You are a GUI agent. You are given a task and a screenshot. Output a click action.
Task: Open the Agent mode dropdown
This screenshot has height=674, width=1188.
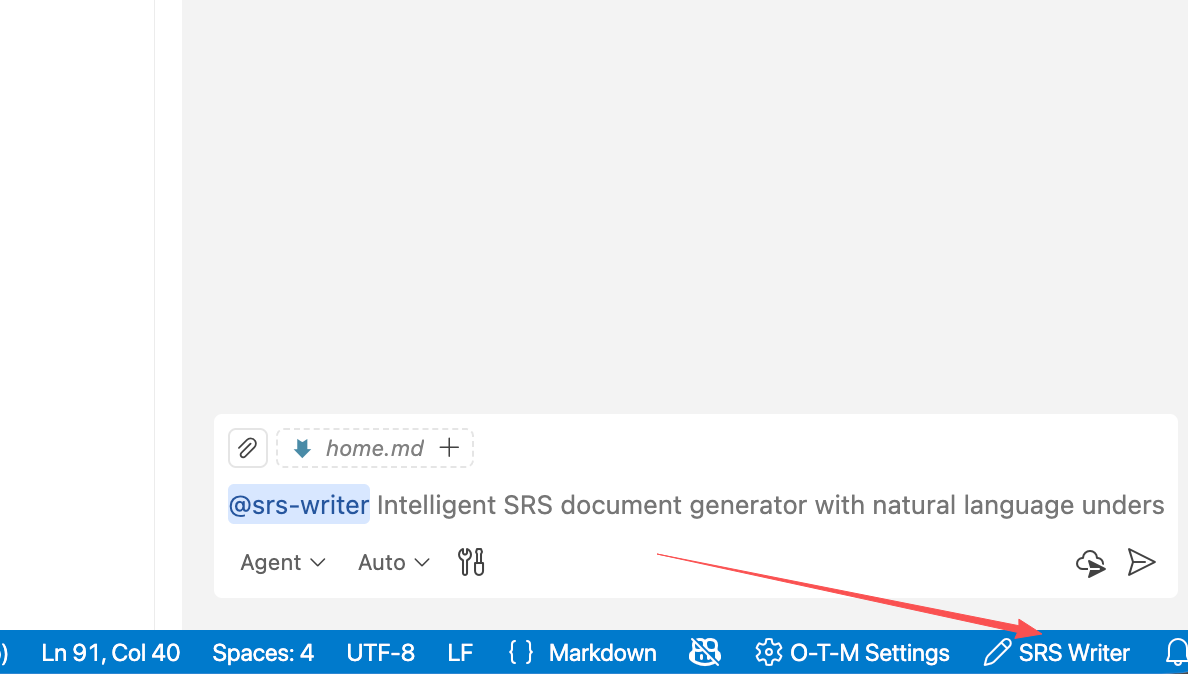pyautogui.click(x=283, y=563)
